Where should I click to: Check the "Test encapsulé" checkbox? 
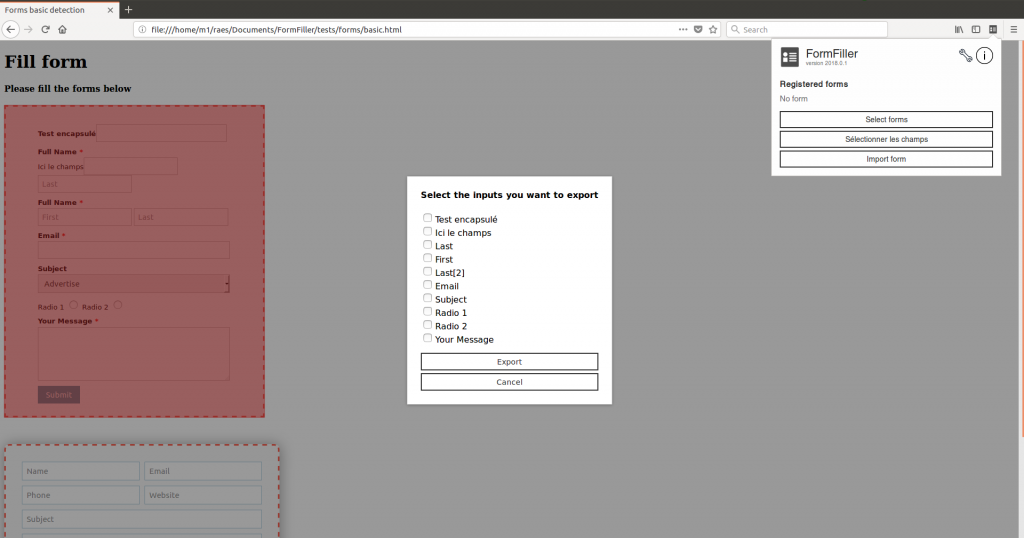click(428, 218)
